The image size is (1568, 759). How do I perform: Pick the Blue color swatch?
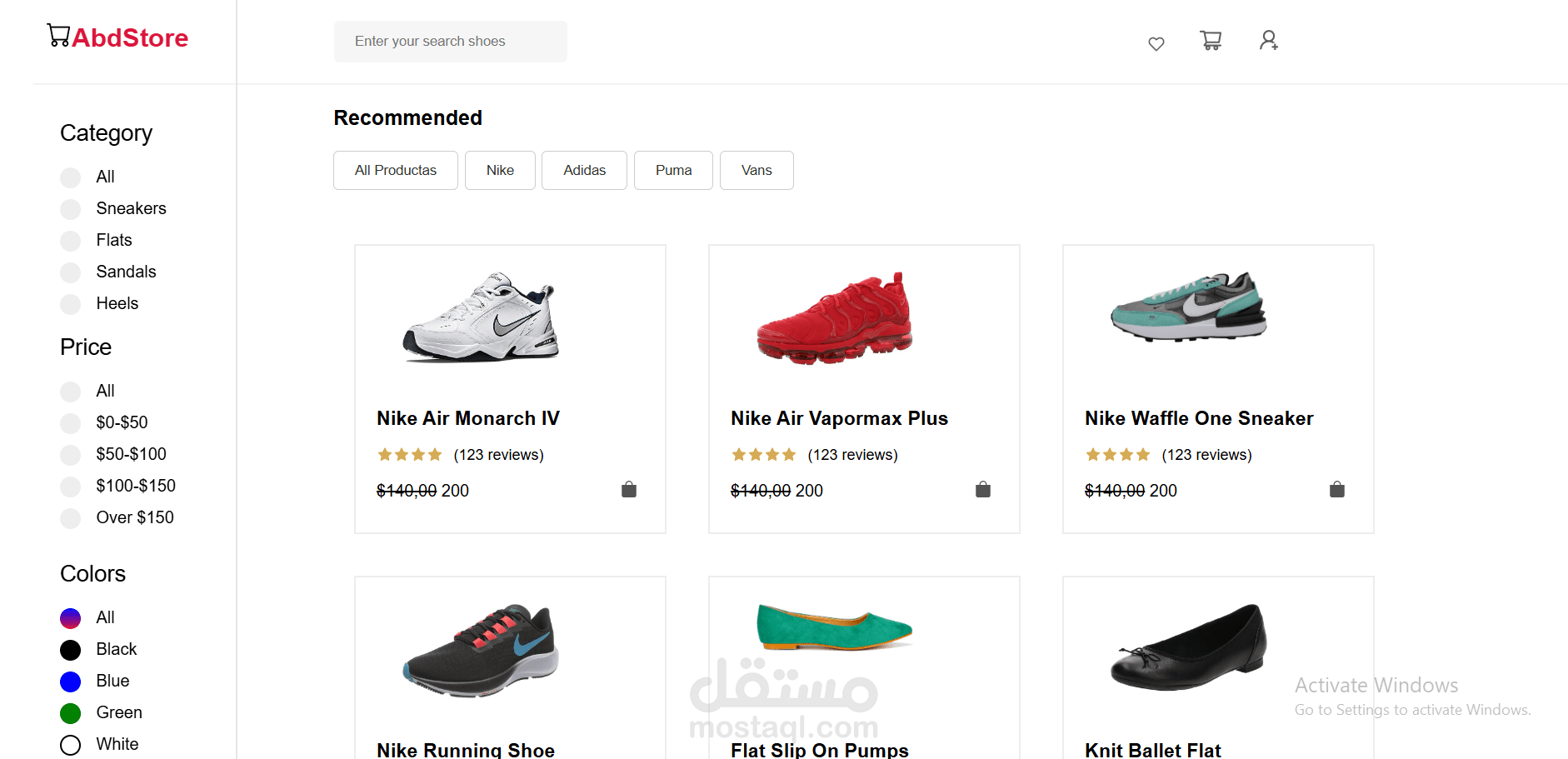71,682
